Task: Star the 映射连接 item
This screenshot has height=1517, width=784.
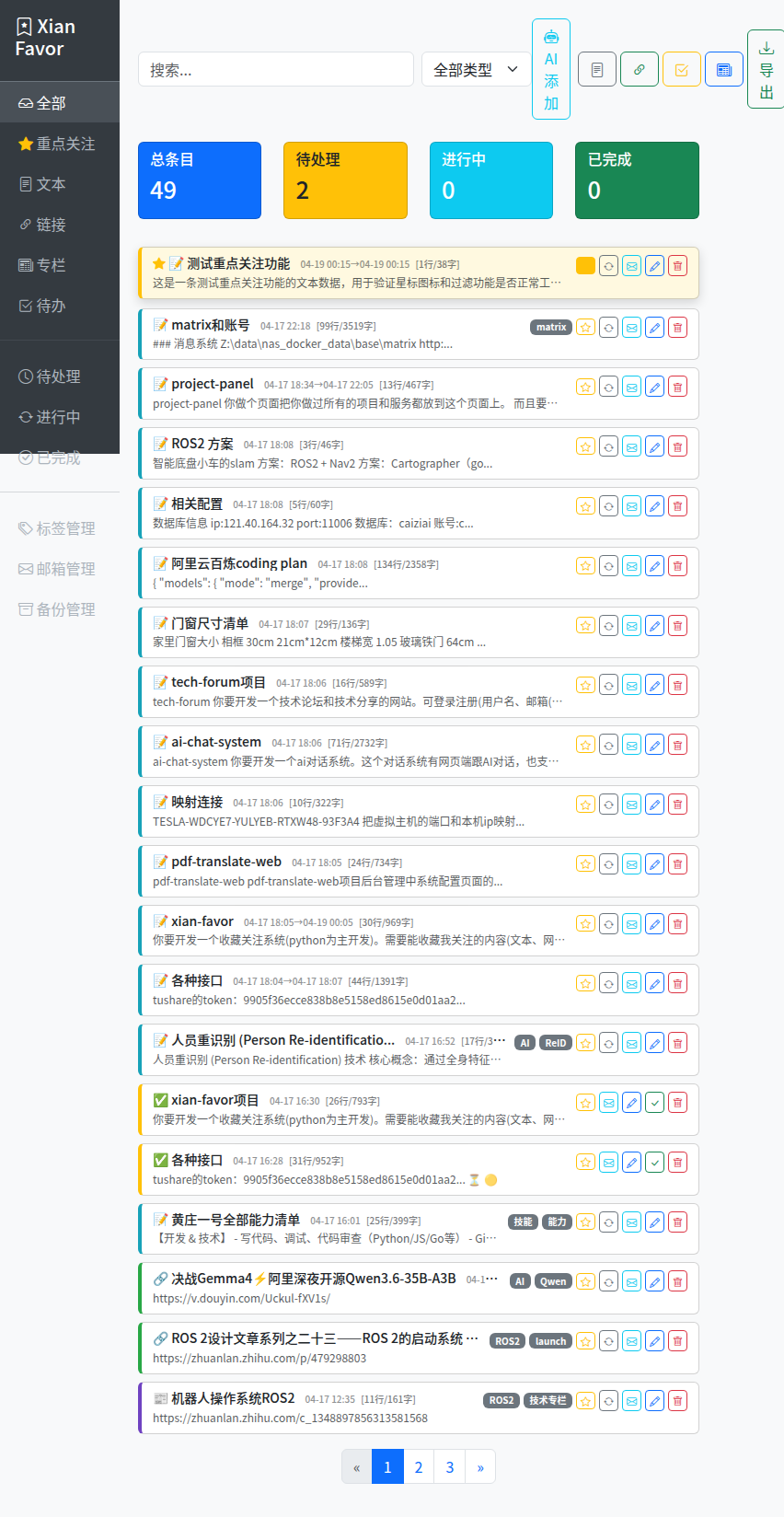Action: 585,804
